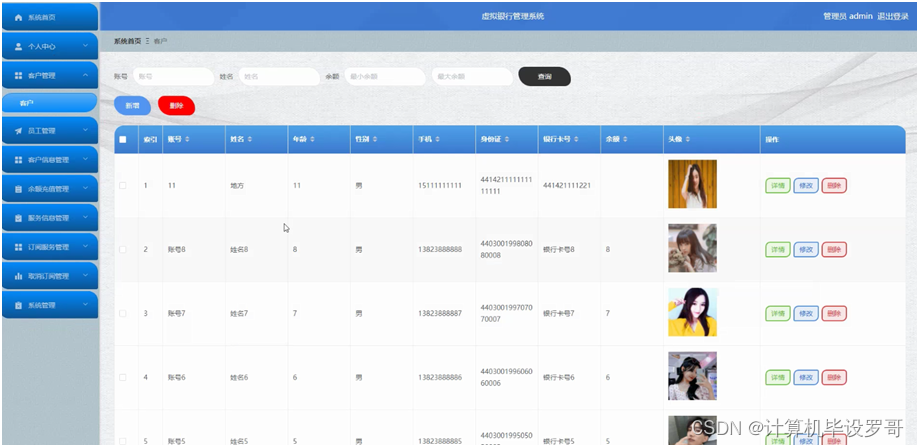Open 详情 for the 账号8 row
The height and width of the screenshot is (447, 919).
[x=778, y=250]
